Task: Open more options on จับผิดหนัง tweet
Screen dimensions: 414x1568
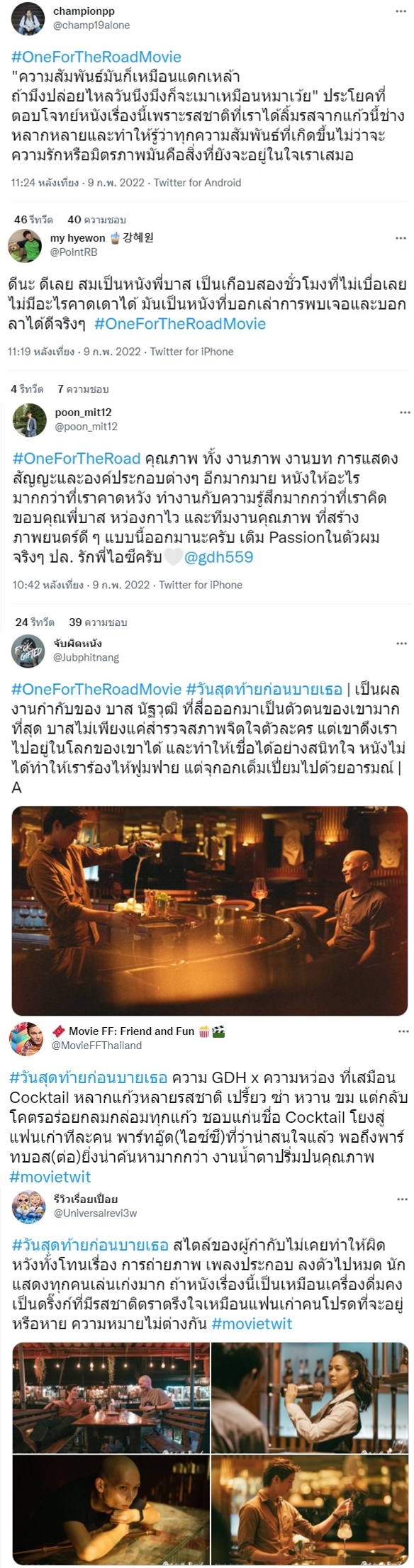Action: tap(401, 644)
